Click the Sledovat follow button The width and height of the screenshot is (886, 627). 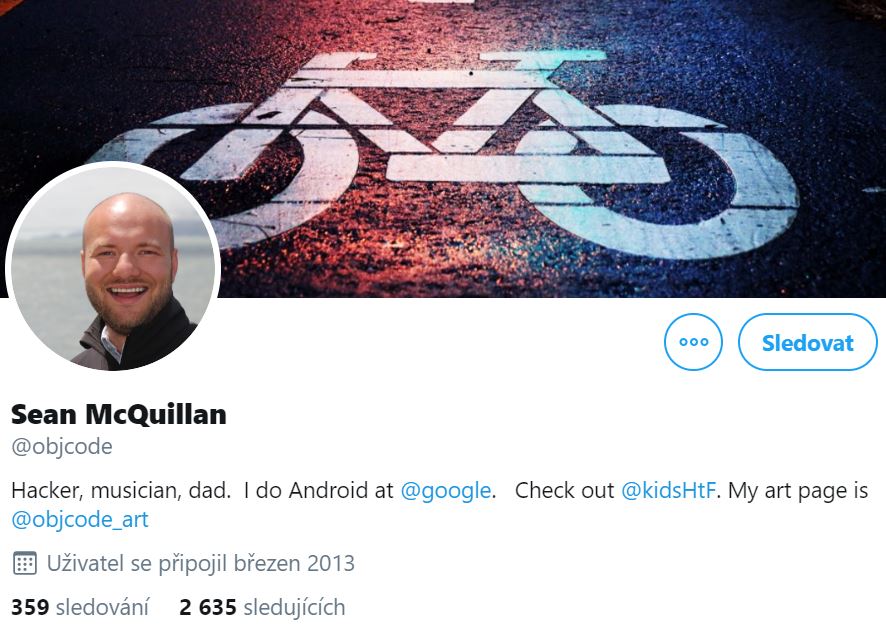(x=807, y=342)
